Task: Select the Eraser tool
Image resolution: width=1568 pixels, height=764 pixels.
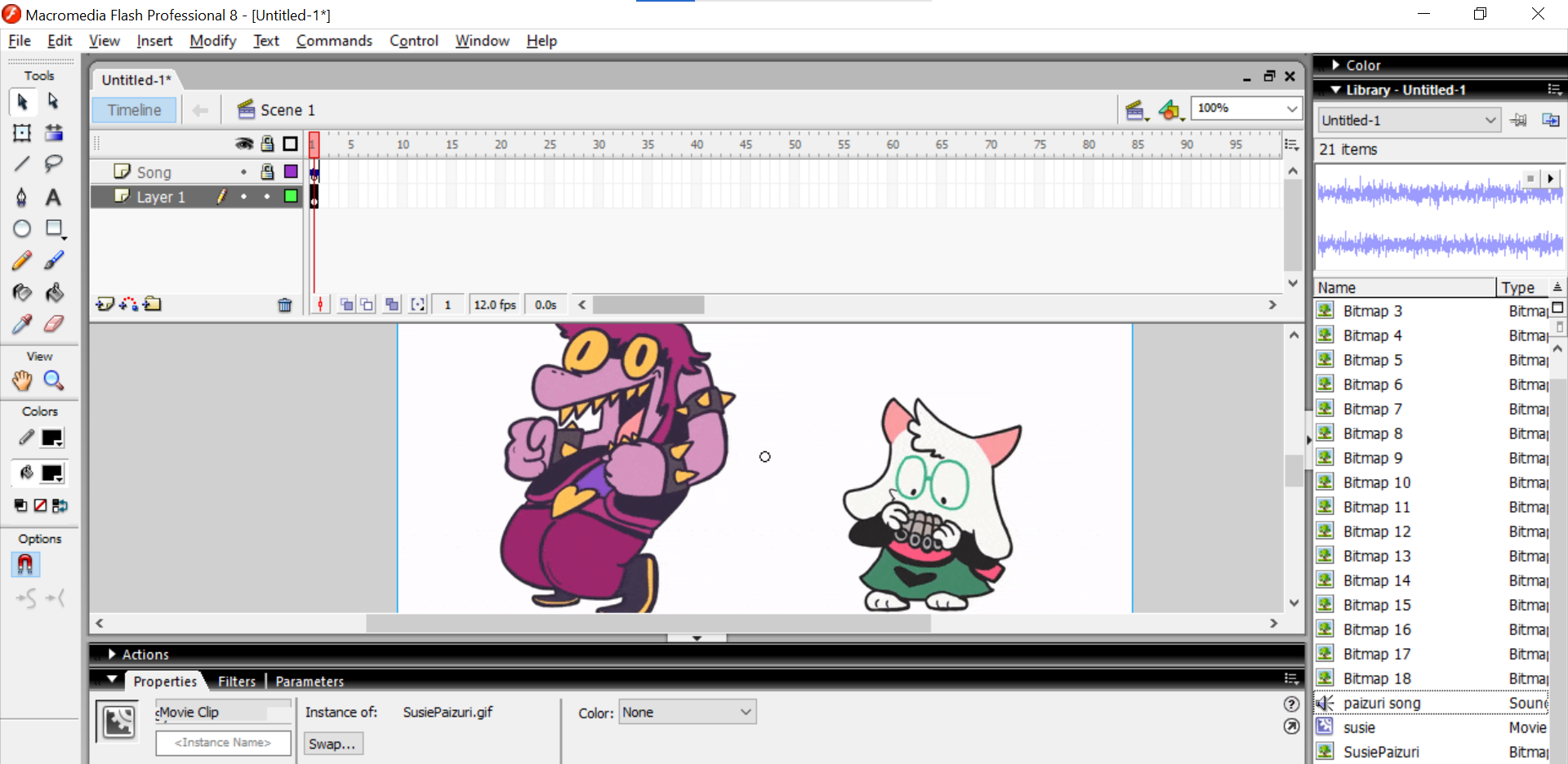Action: coord(53,324)
